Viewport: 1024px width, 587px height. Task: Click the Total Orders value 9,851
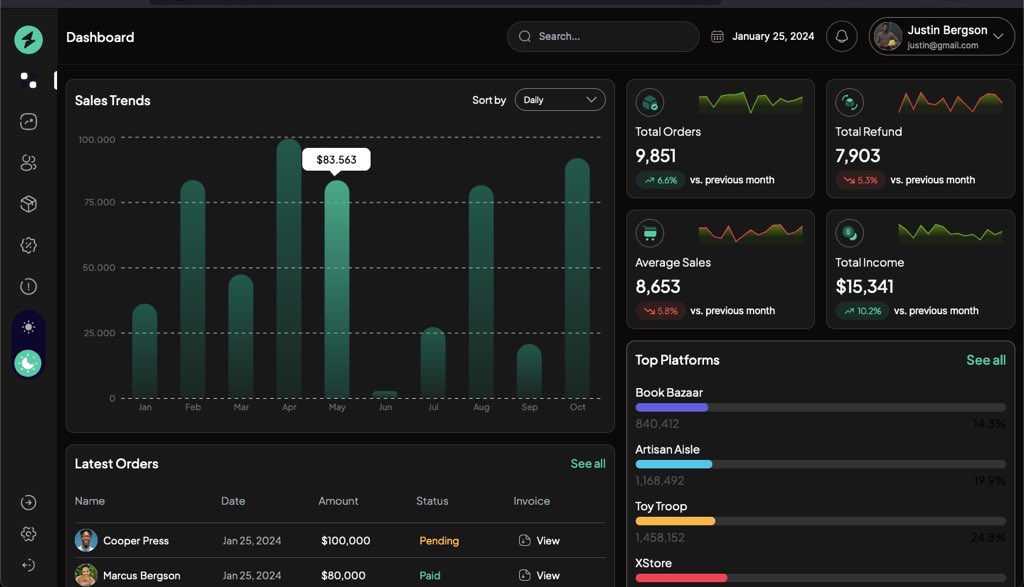[x=656, y=156]
